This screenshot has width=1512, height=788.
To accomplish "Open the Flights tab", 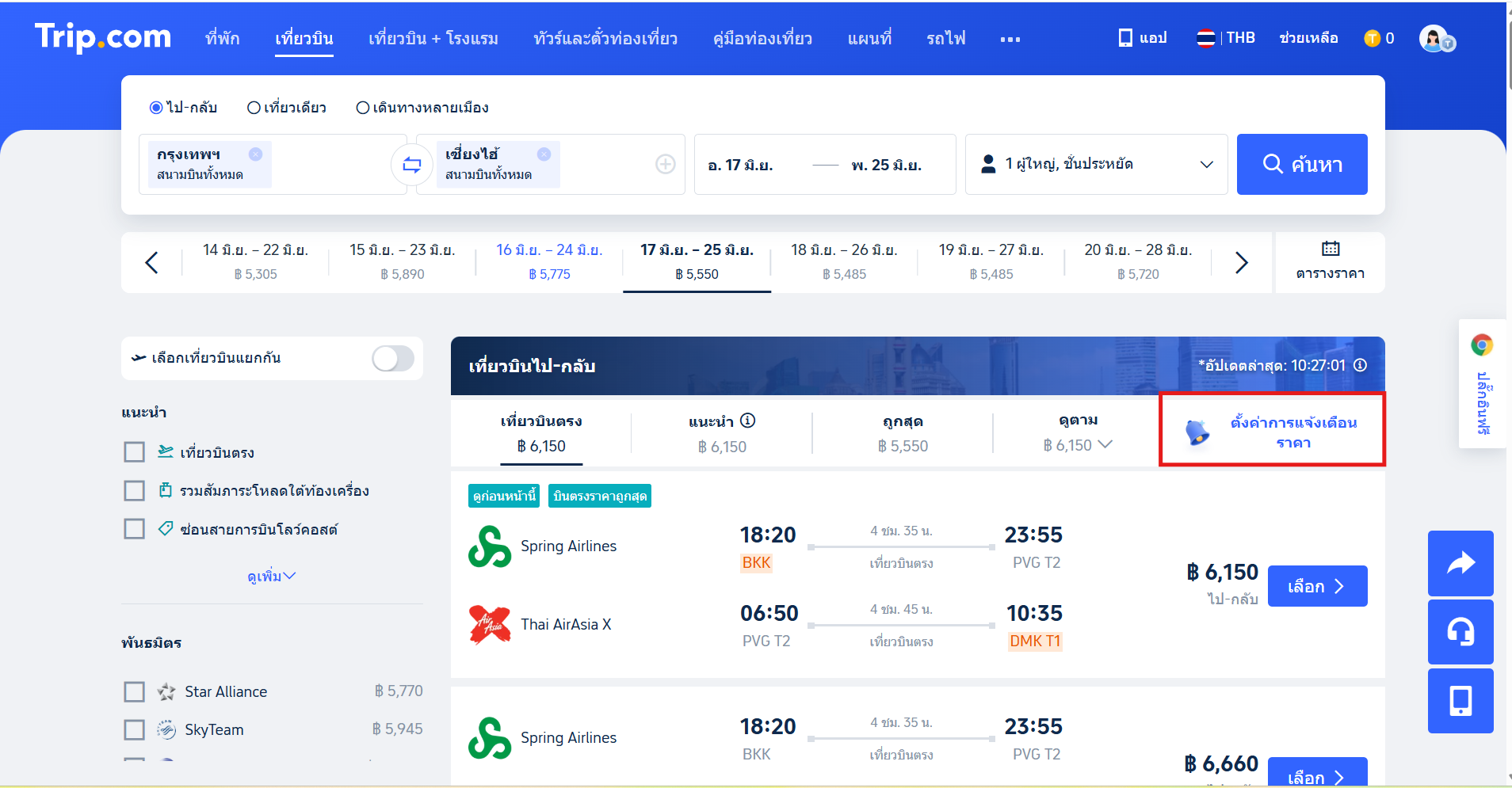I will tap(304, 38).
